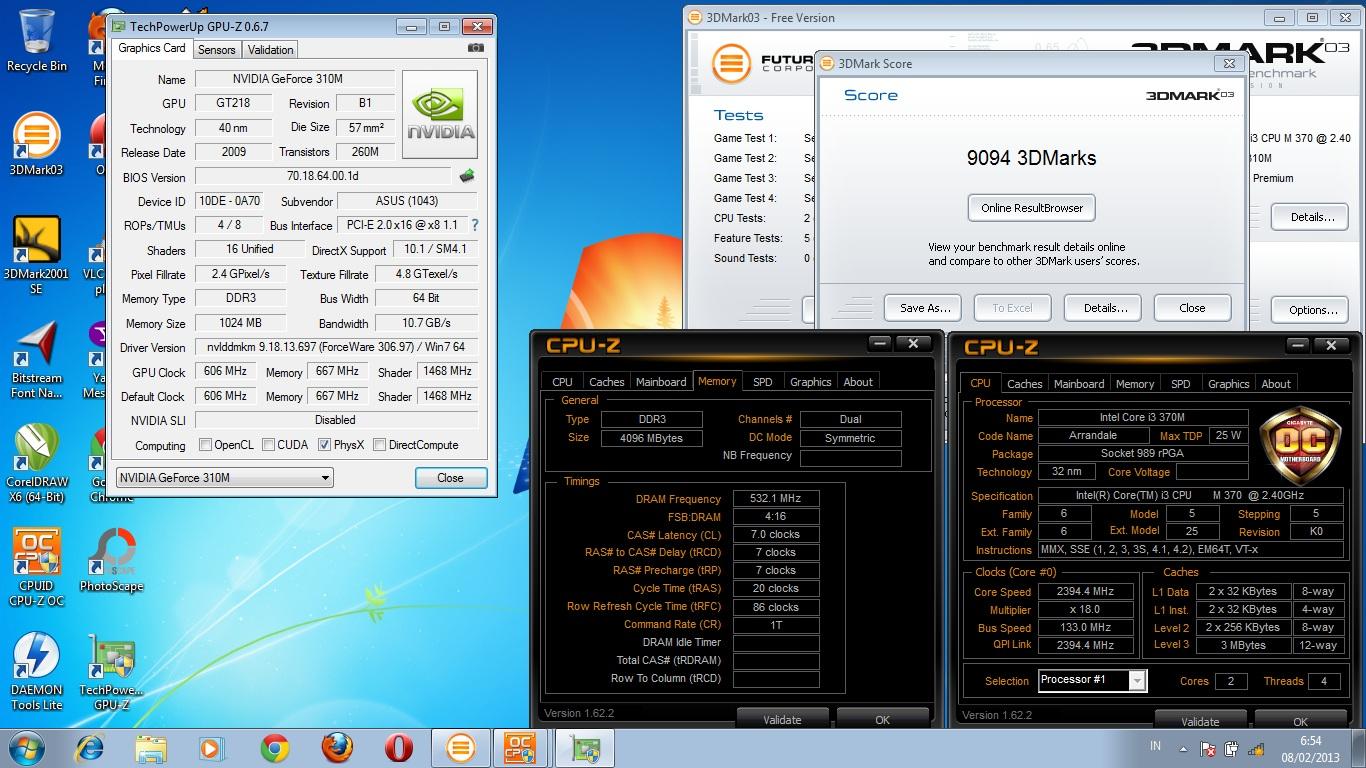The image size is (1366, 768).
Task: Launch Google Chrome from the taskbar
Action: pyautogui.click(x=275, y=748)
